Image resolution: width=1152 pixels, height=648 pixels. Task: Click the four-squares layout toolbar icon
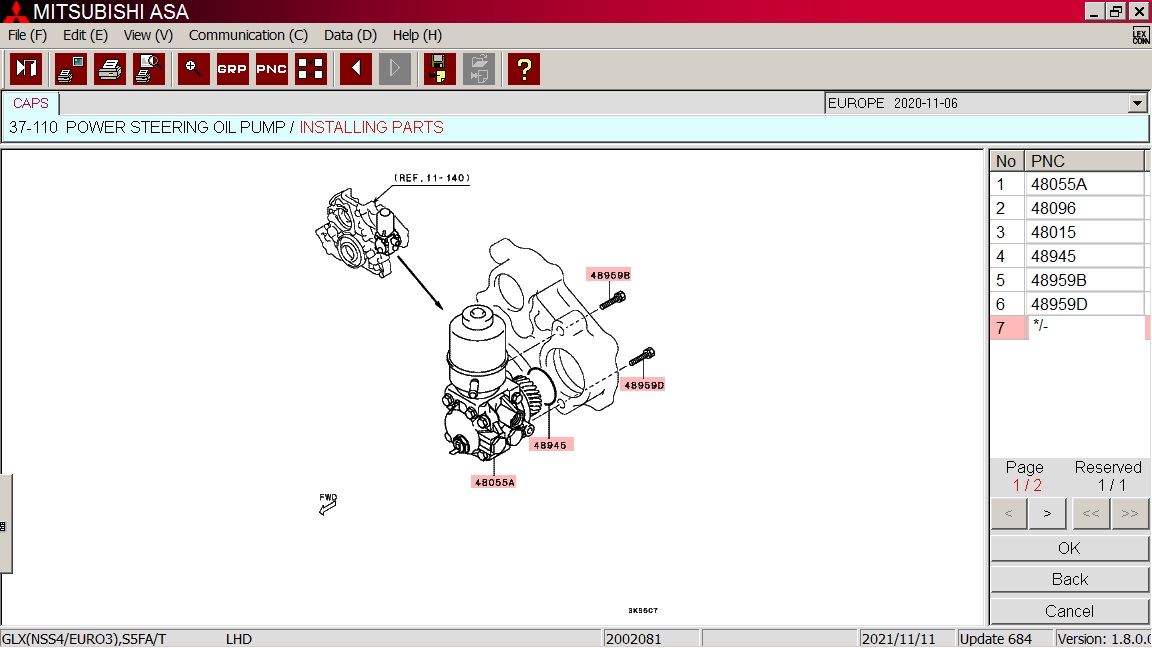pyautogui.click(x=311, y=69)
